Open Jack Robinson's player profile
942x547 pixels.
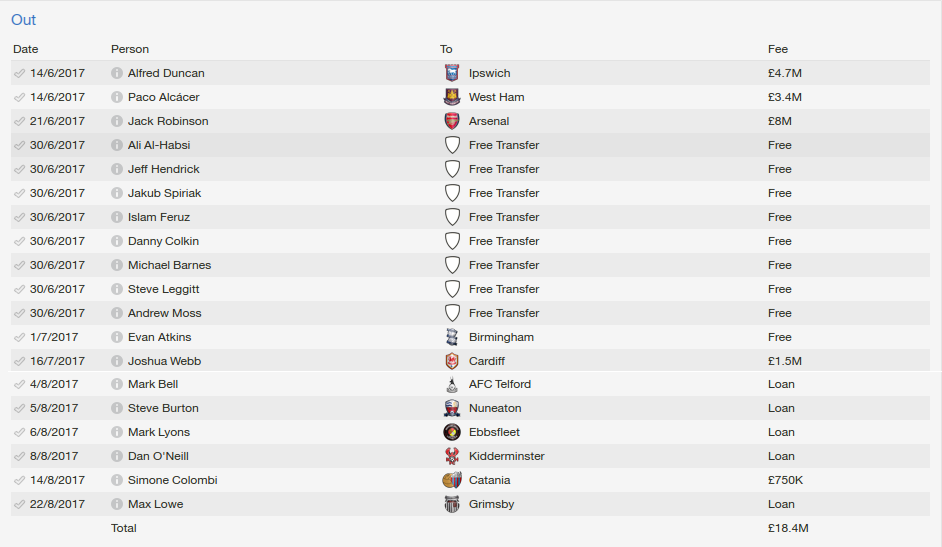168,121
